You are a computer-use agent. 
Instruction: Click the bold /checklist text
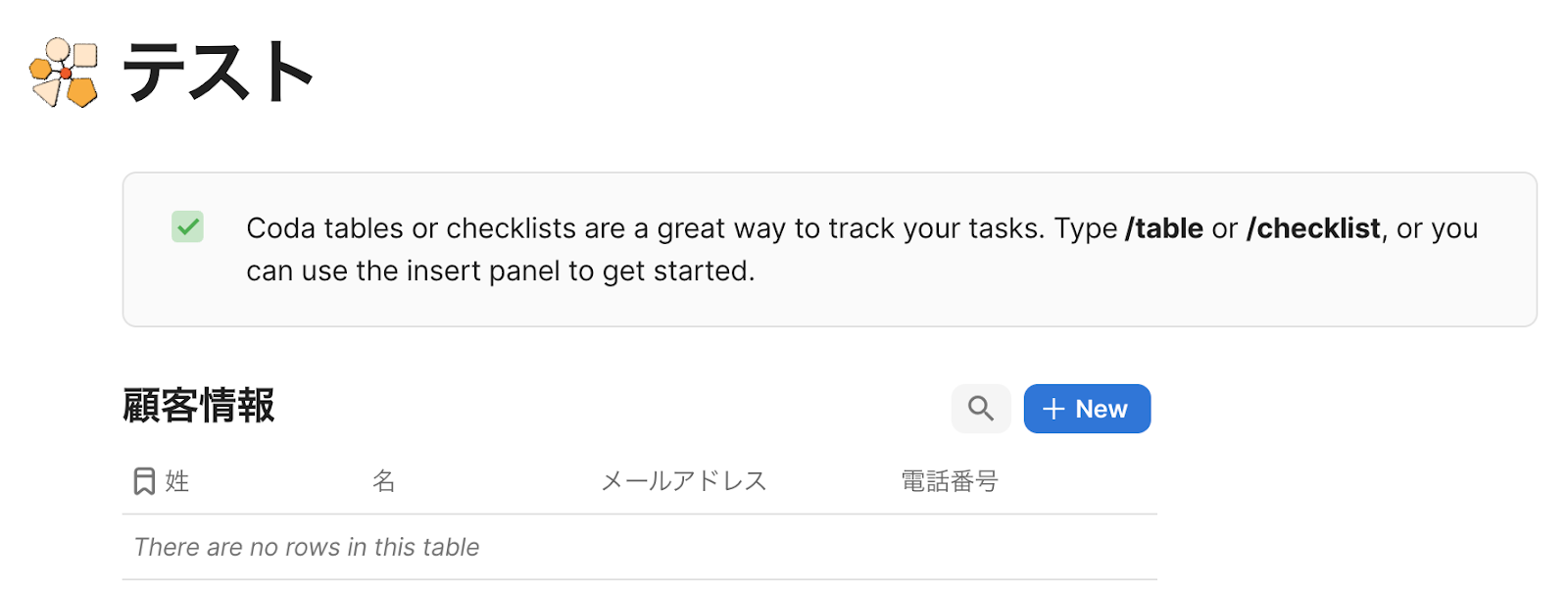1313,228
